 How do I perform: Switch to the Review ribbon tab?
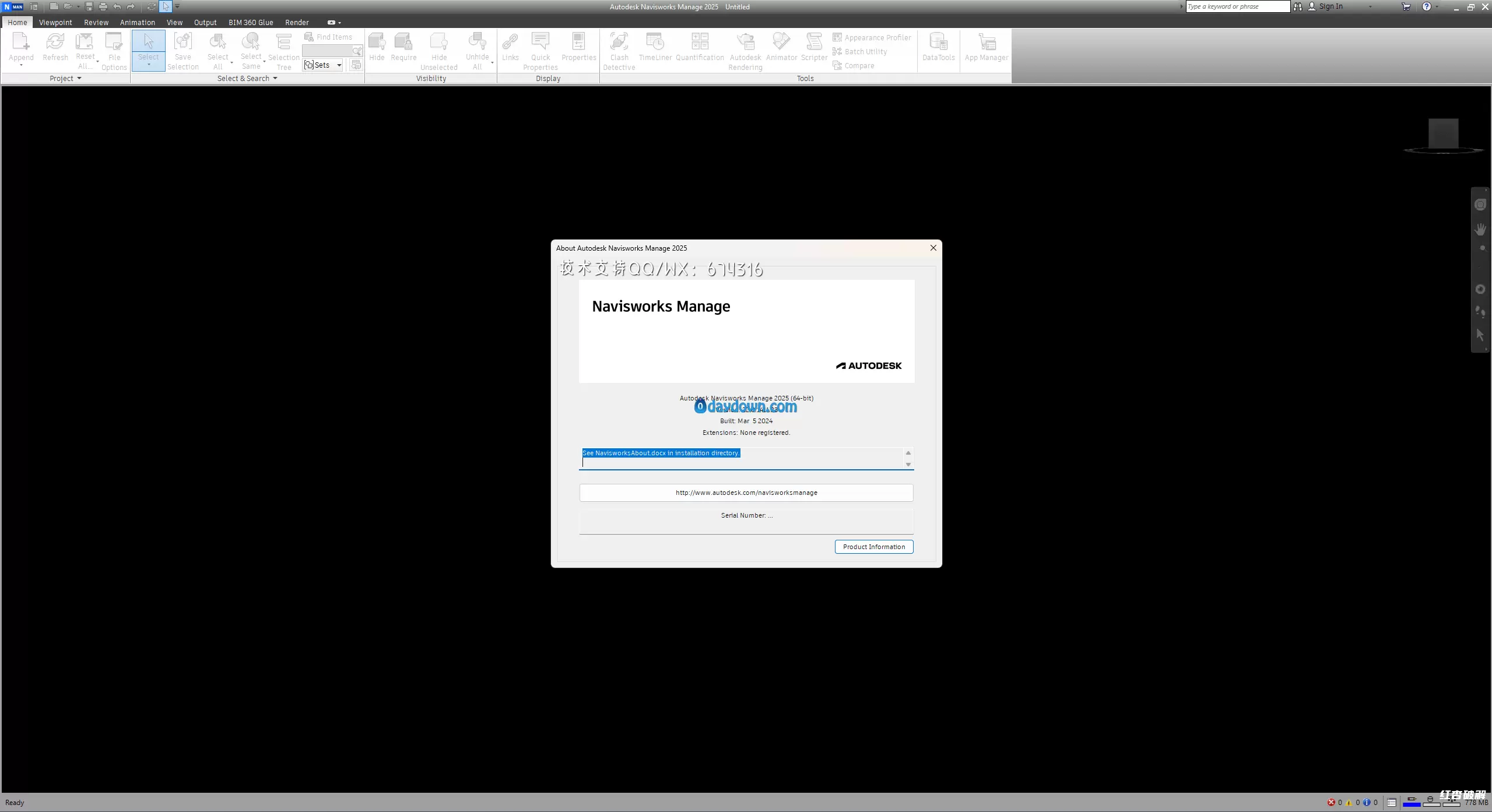[96, 22]
